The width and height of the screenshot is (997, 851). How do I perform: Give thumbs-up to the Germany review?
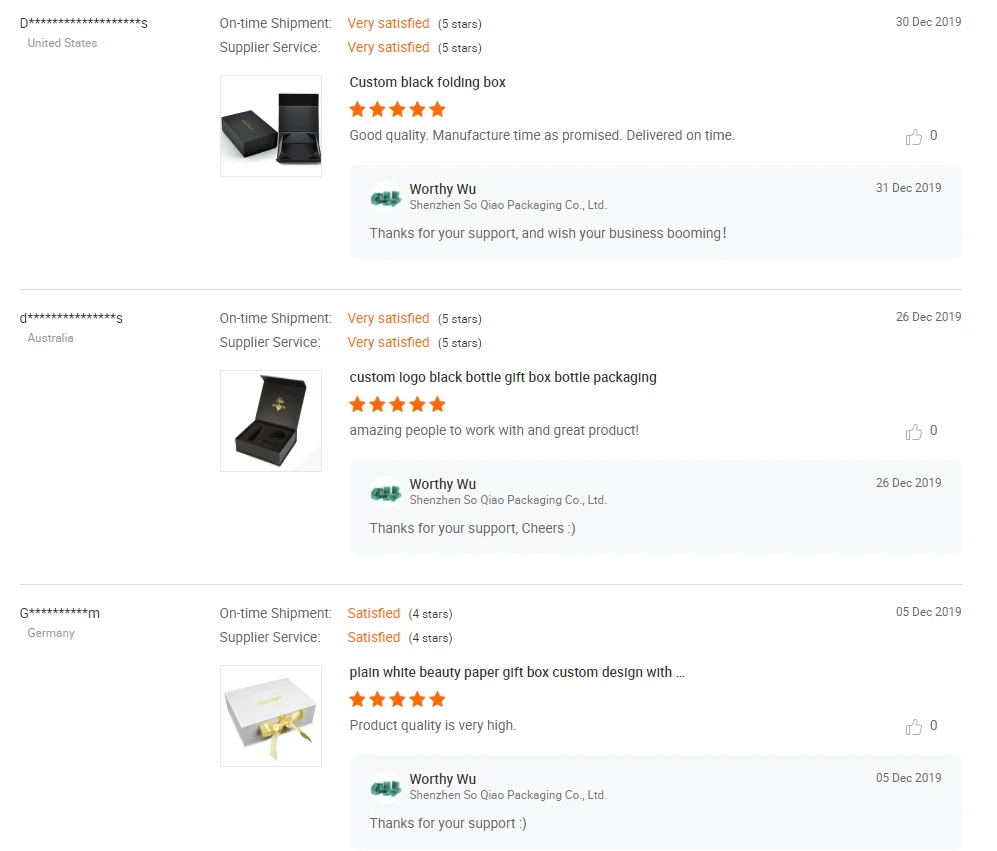pos(913,727)
